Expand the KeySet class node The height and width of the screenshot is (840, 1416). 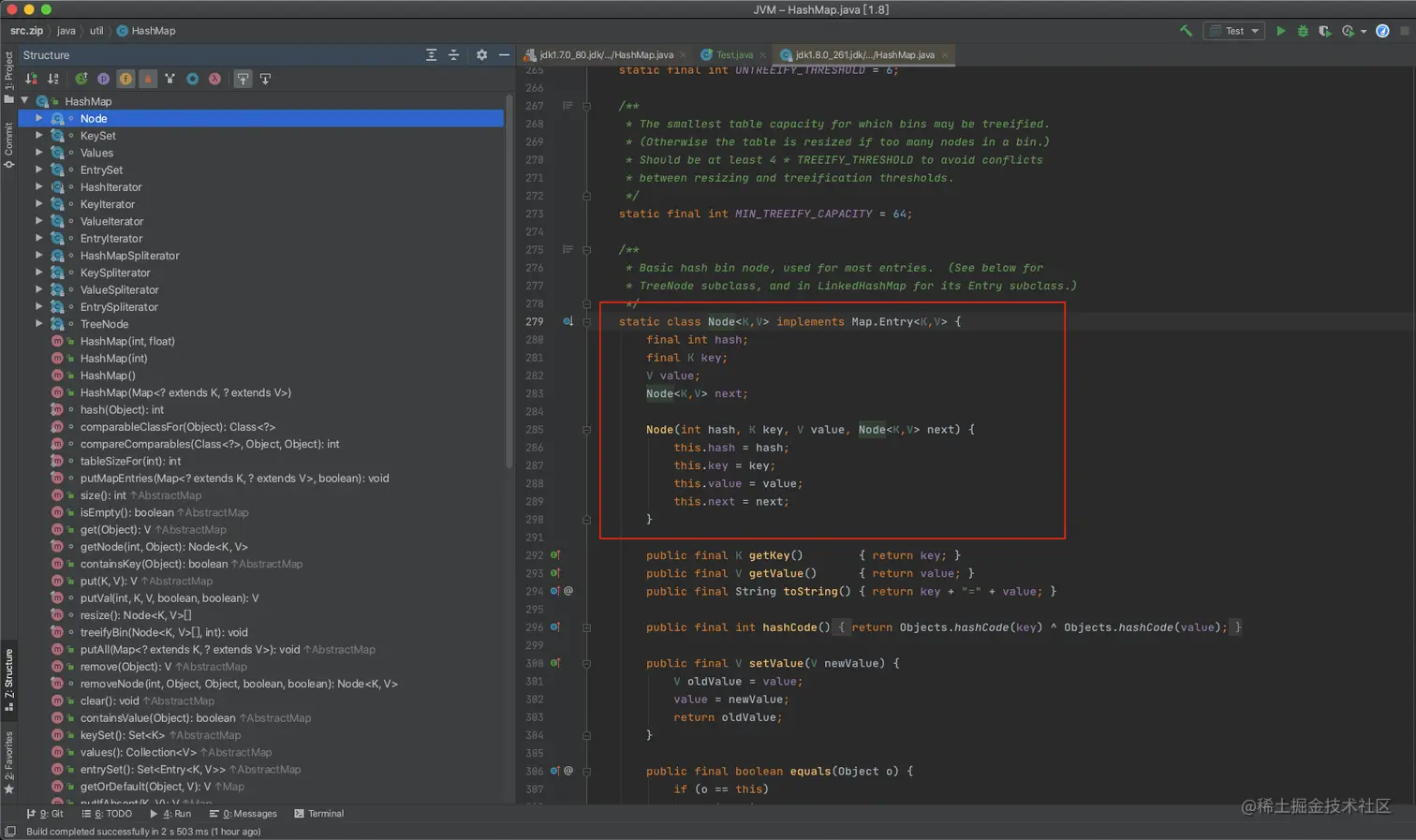pyautogui.click(x=39, y=136)
